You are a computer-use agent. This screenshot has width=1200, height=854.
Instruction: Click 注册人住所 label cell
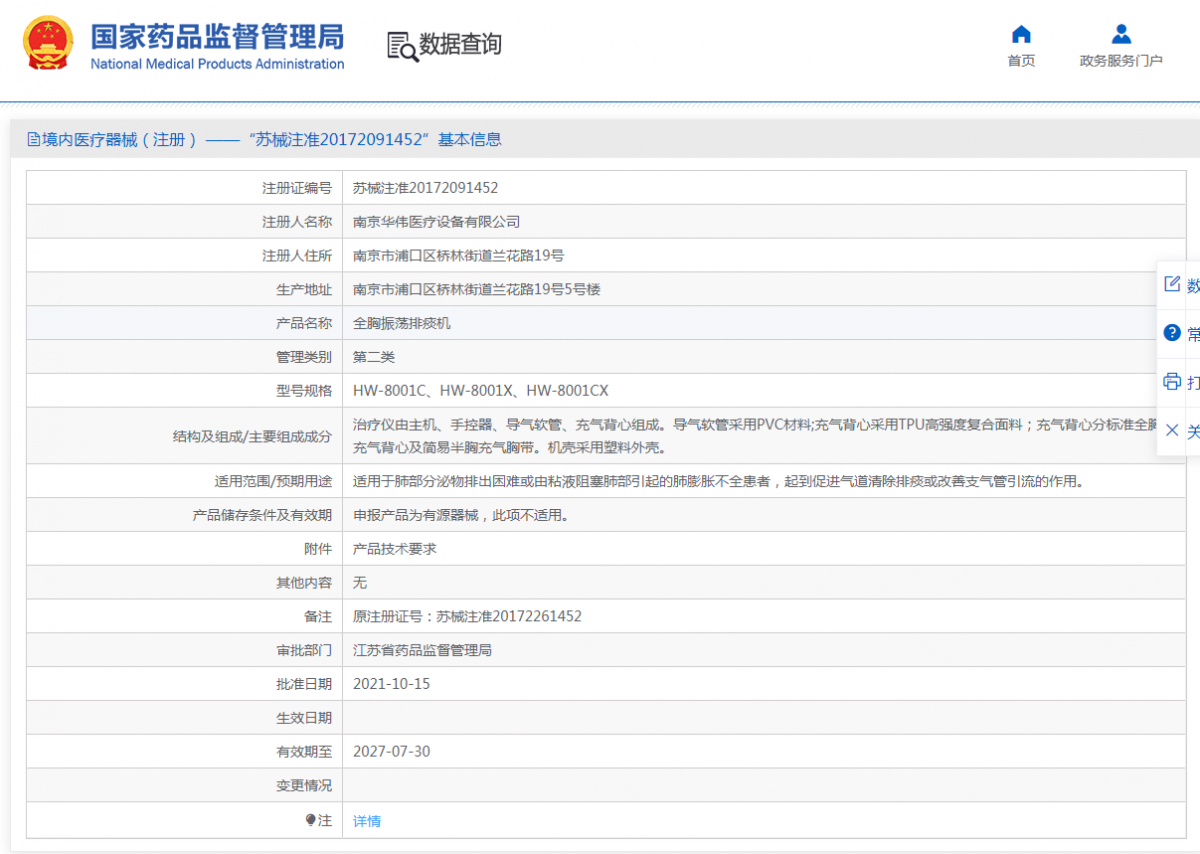(185, 256)
